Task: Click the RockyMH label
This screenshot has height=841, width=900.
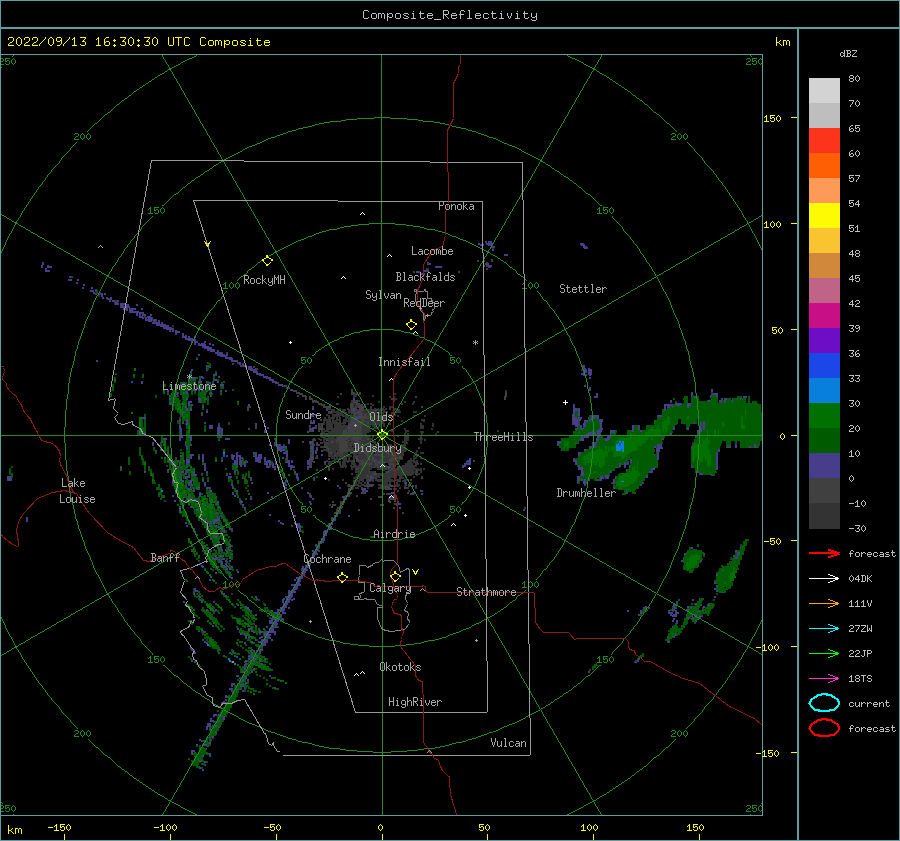Action: [x=264, y=280]
